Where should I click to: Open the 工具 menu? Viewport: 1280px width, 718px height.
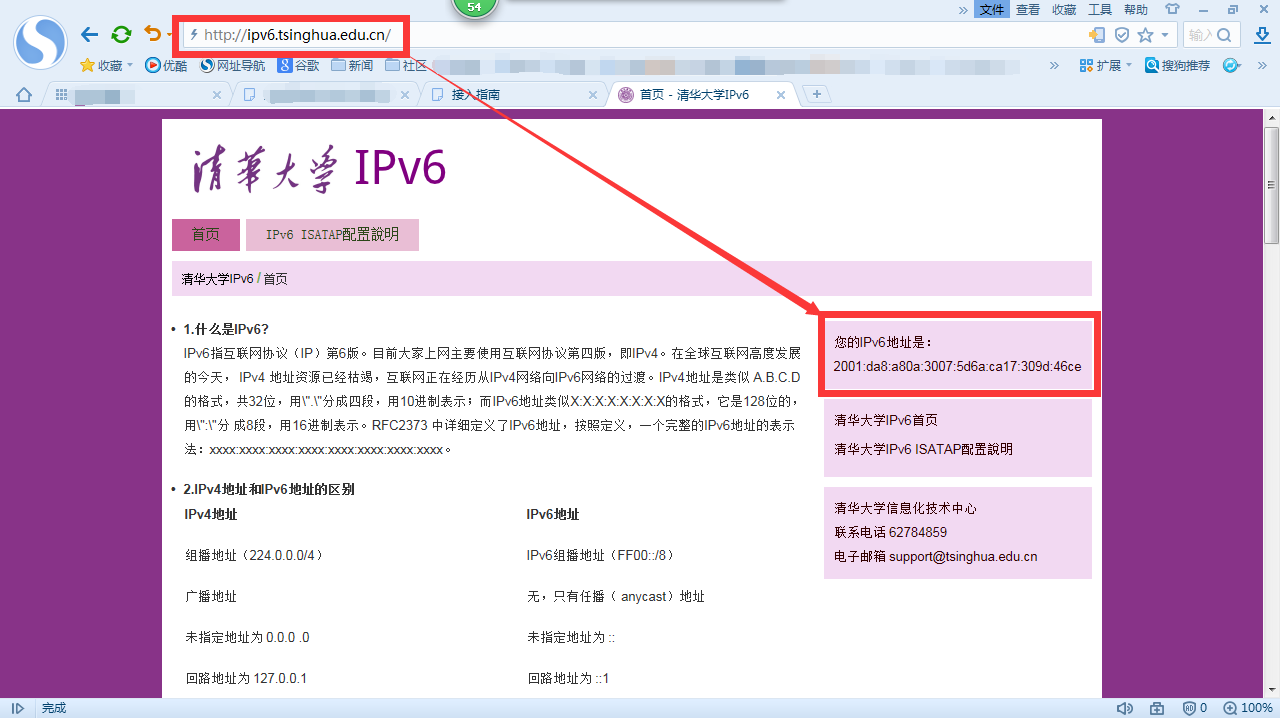coord(1100,9)
